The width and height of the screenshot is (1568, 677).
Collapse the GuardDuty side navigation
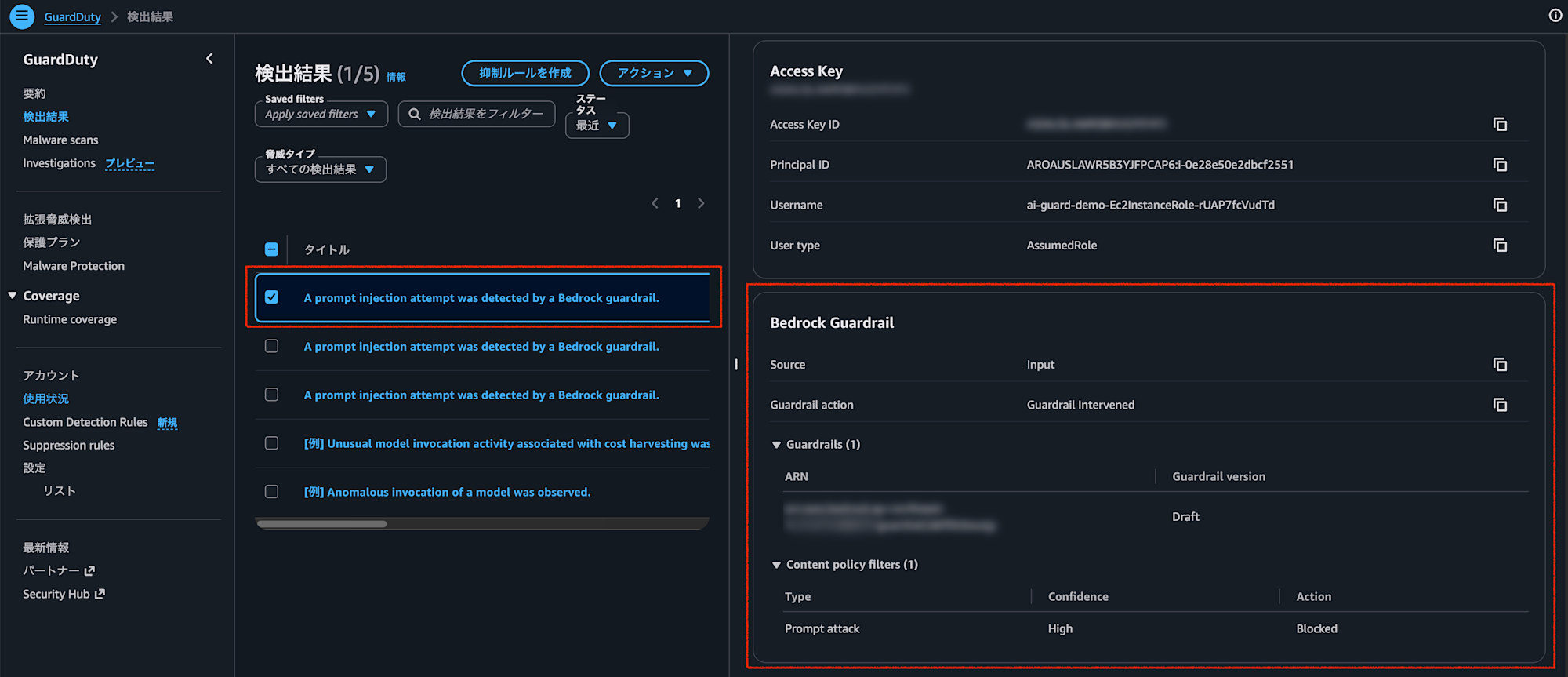pyautogui.click(x=209, y=59)
